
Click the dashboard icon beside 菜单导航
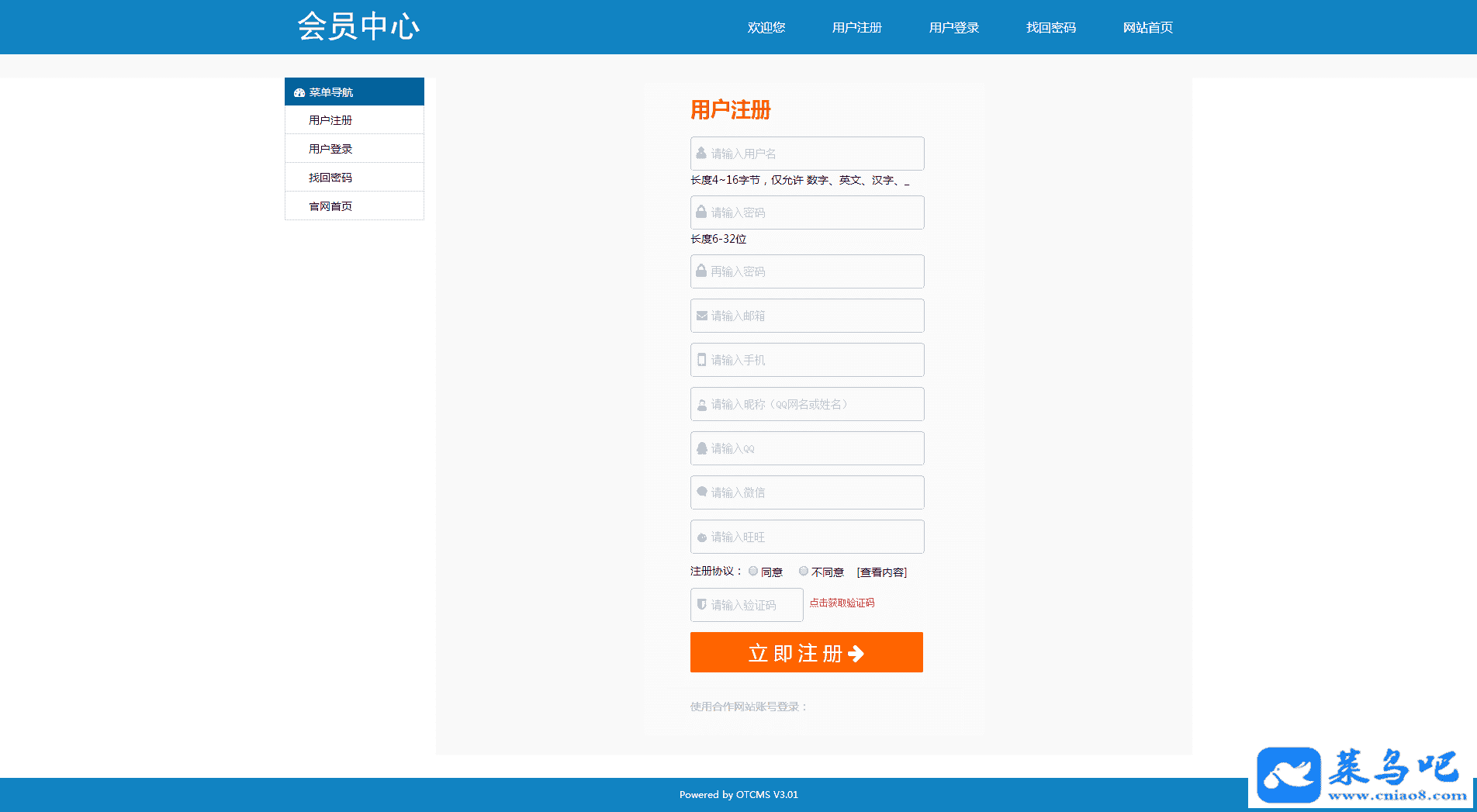[299, 92]
